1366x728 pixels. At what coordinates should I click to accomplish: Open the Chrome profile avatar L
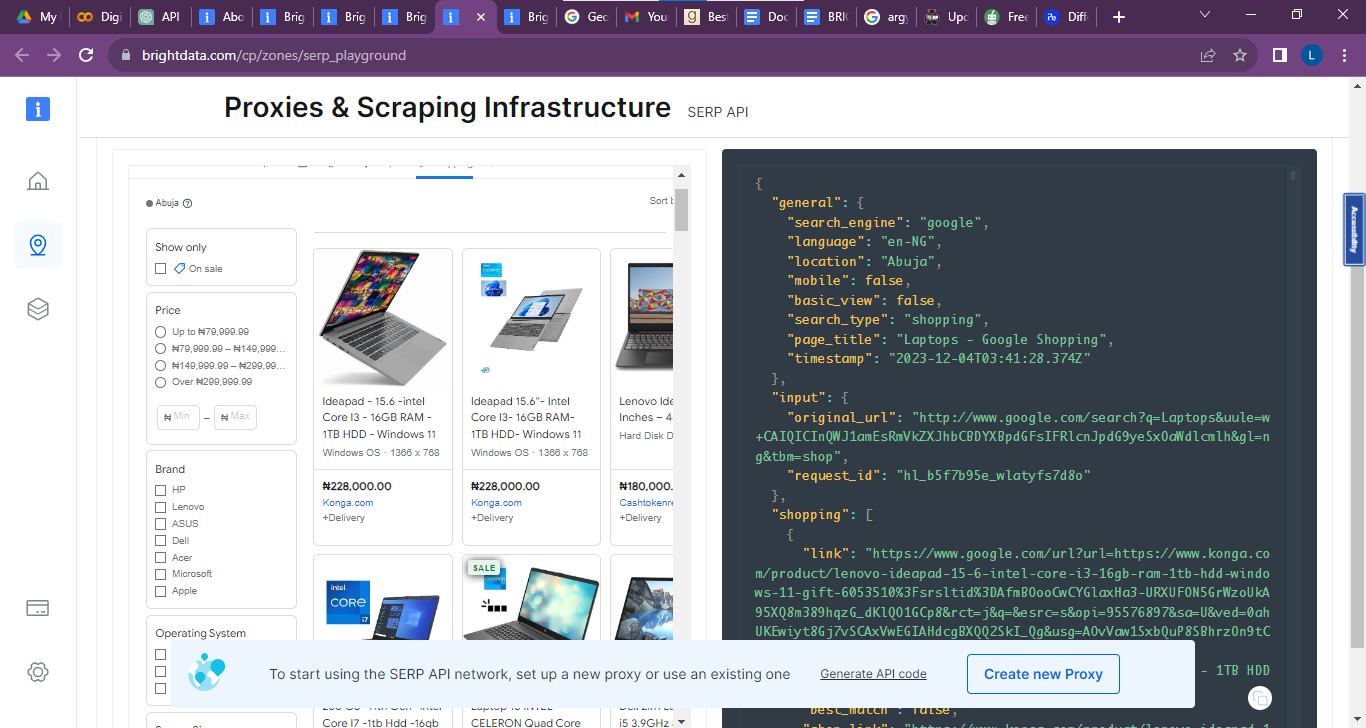click(1311, 55)
